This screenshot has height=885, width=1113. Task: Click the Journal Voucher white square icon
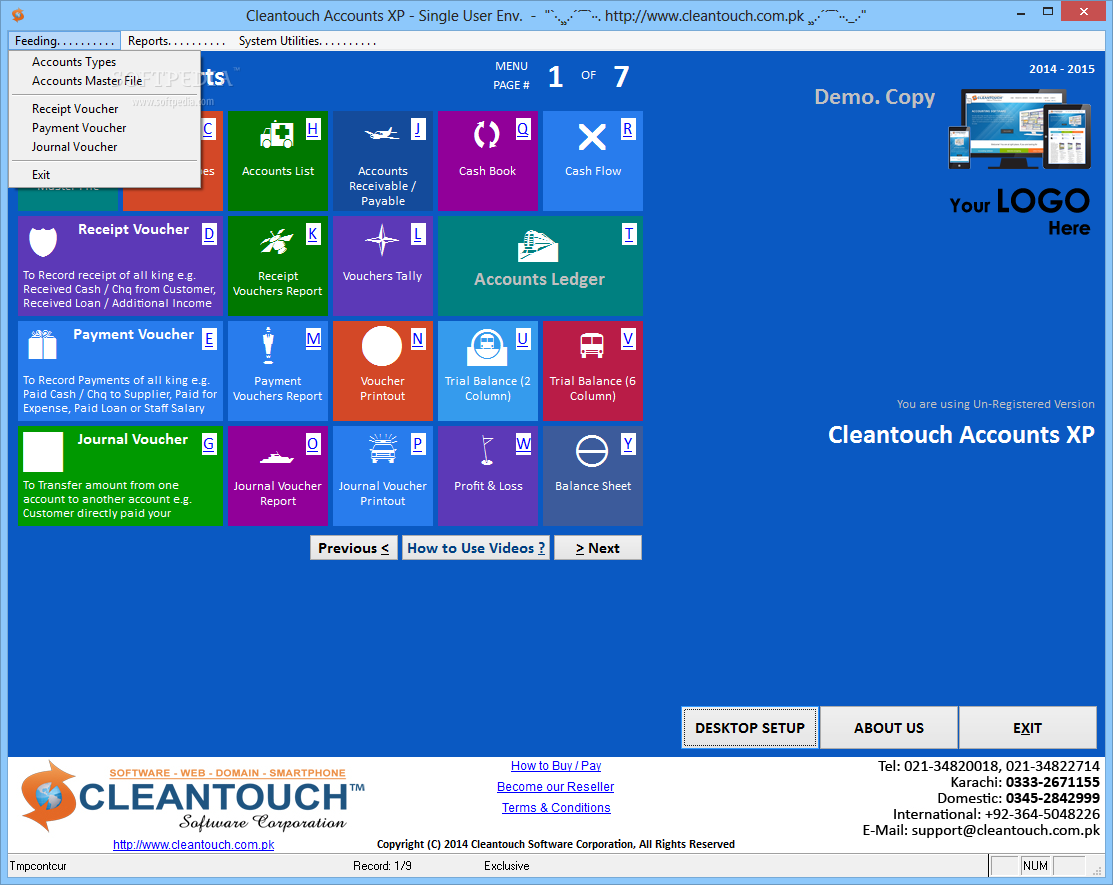[43, 451]
